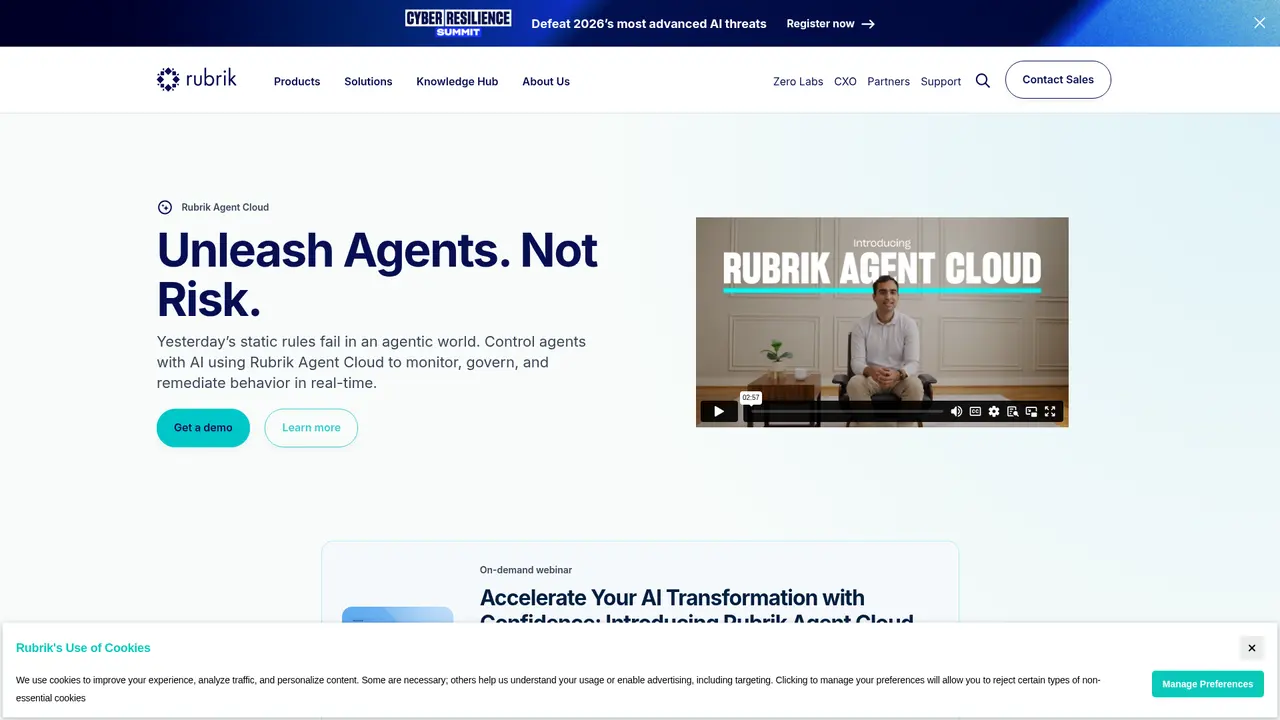Visit the Partners page

(x=888, y=81)
